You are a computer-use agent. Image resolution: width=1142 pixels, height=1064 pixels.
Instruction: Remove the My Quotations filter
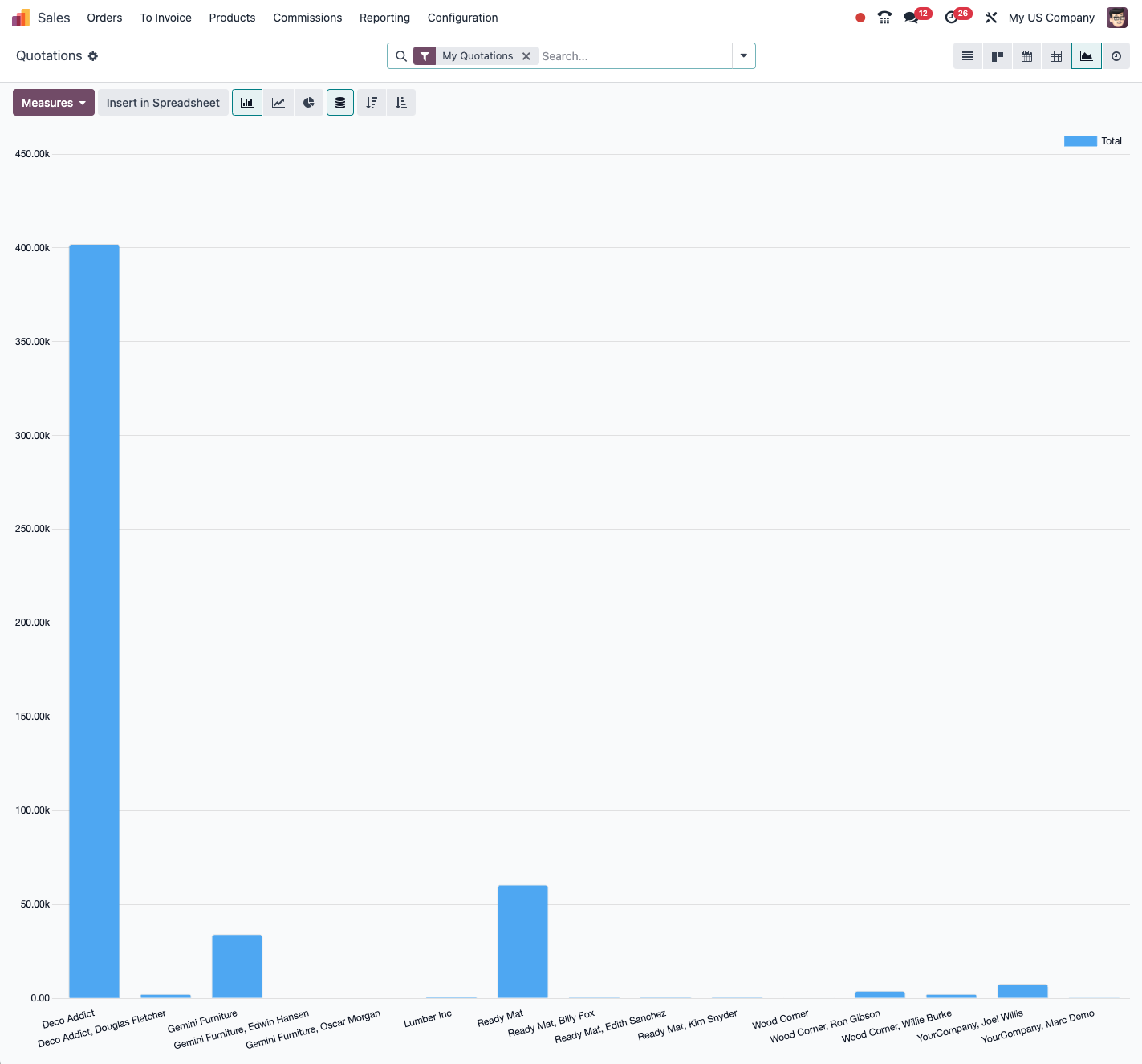coord(526,56)
